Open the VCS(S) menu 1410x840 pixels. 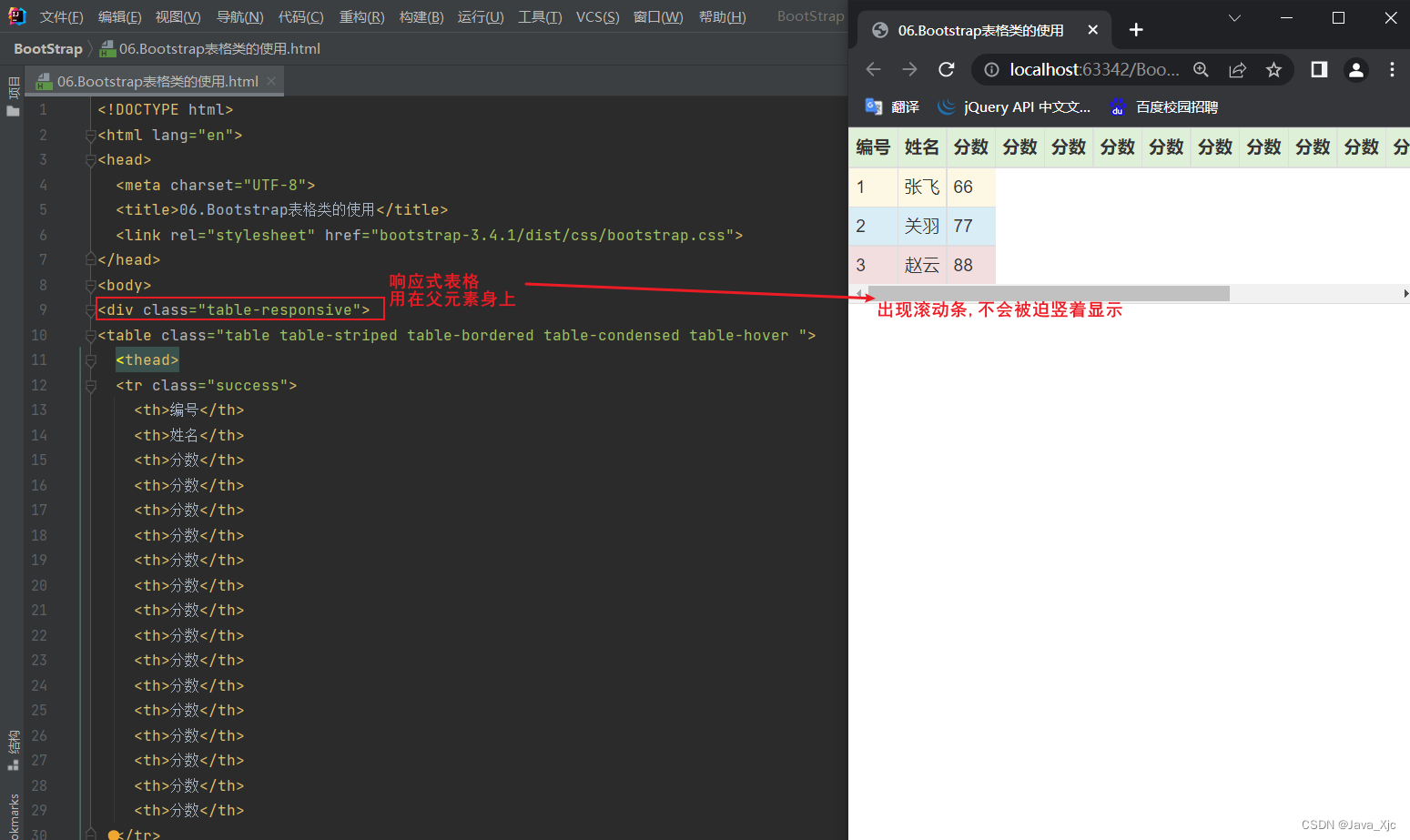pos(597,17)
